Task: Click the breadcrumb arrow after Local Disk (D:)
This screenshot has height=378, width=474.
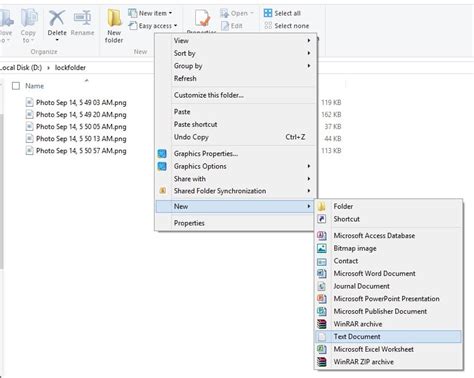Action: pyautogui.click(x=48, y=68)
